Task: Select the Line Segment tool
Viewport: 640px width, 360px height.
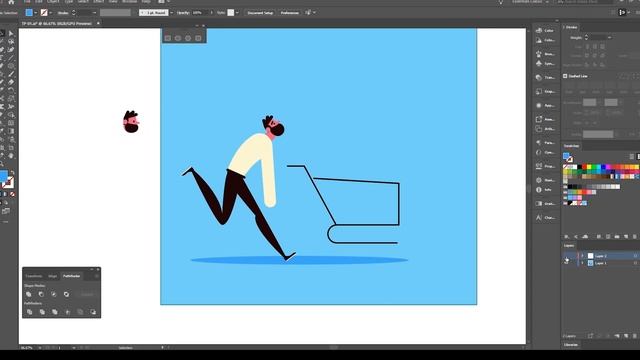Action: [x=11, y=58]
